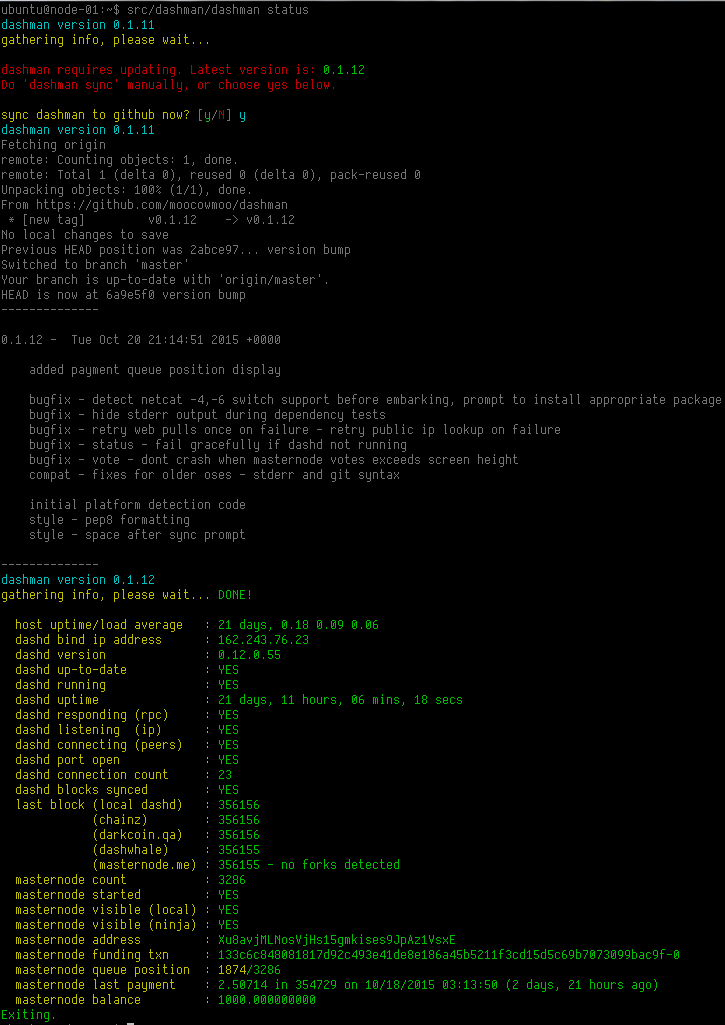The width and height of the screenshot is (725, 1025).
Task: Click the 'masternode started' label
Action: [x=78, y=895]
